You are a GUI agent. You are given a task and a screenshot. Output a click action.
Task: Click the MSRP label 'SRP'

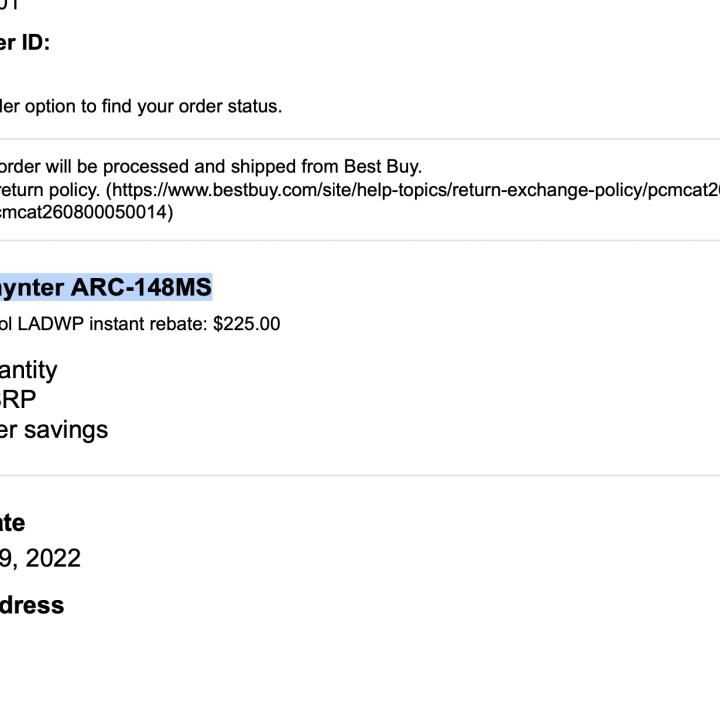[18, 400]
